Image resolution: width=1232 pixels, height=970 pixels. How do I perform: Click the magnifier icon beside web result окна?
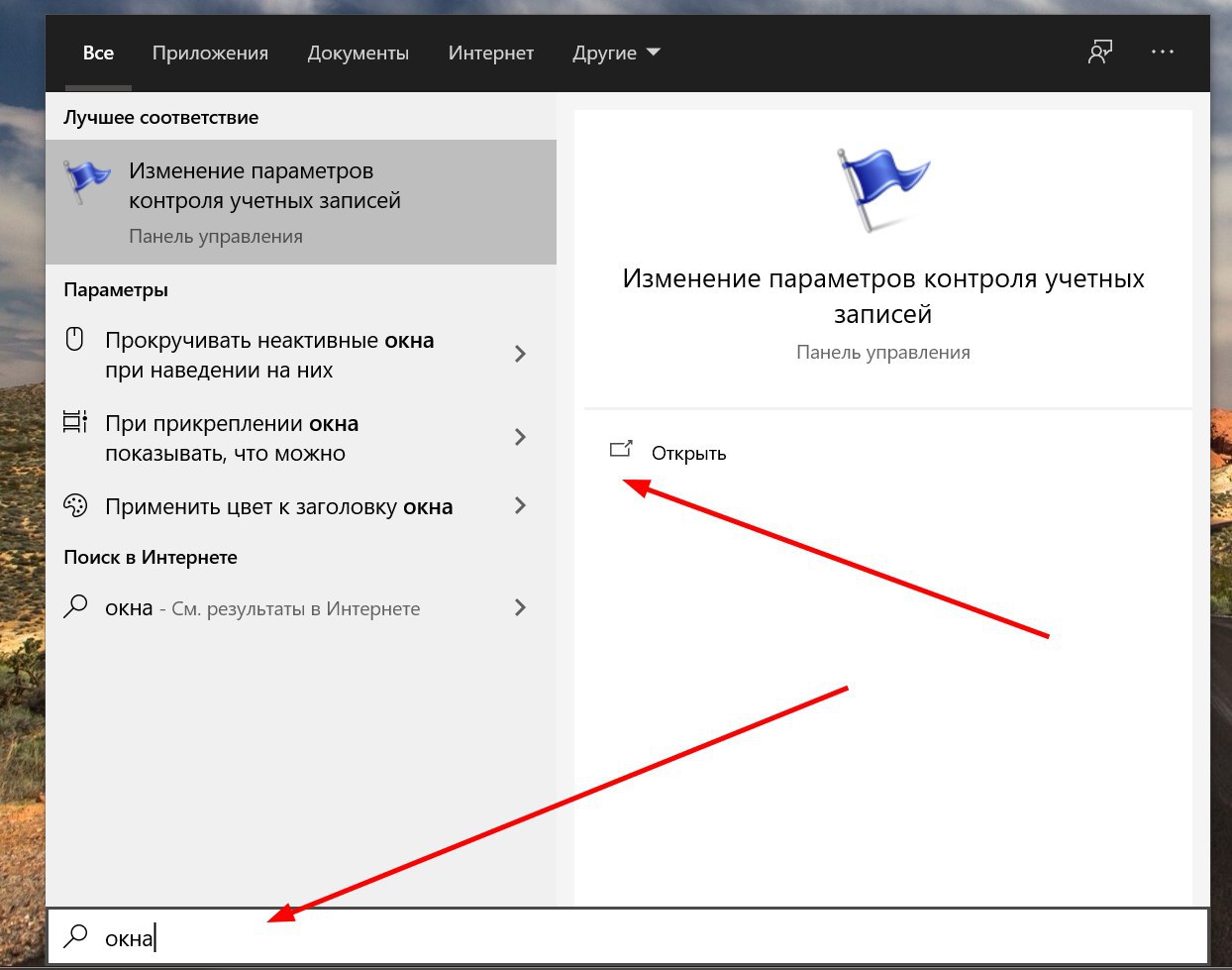tap(75, 606)
